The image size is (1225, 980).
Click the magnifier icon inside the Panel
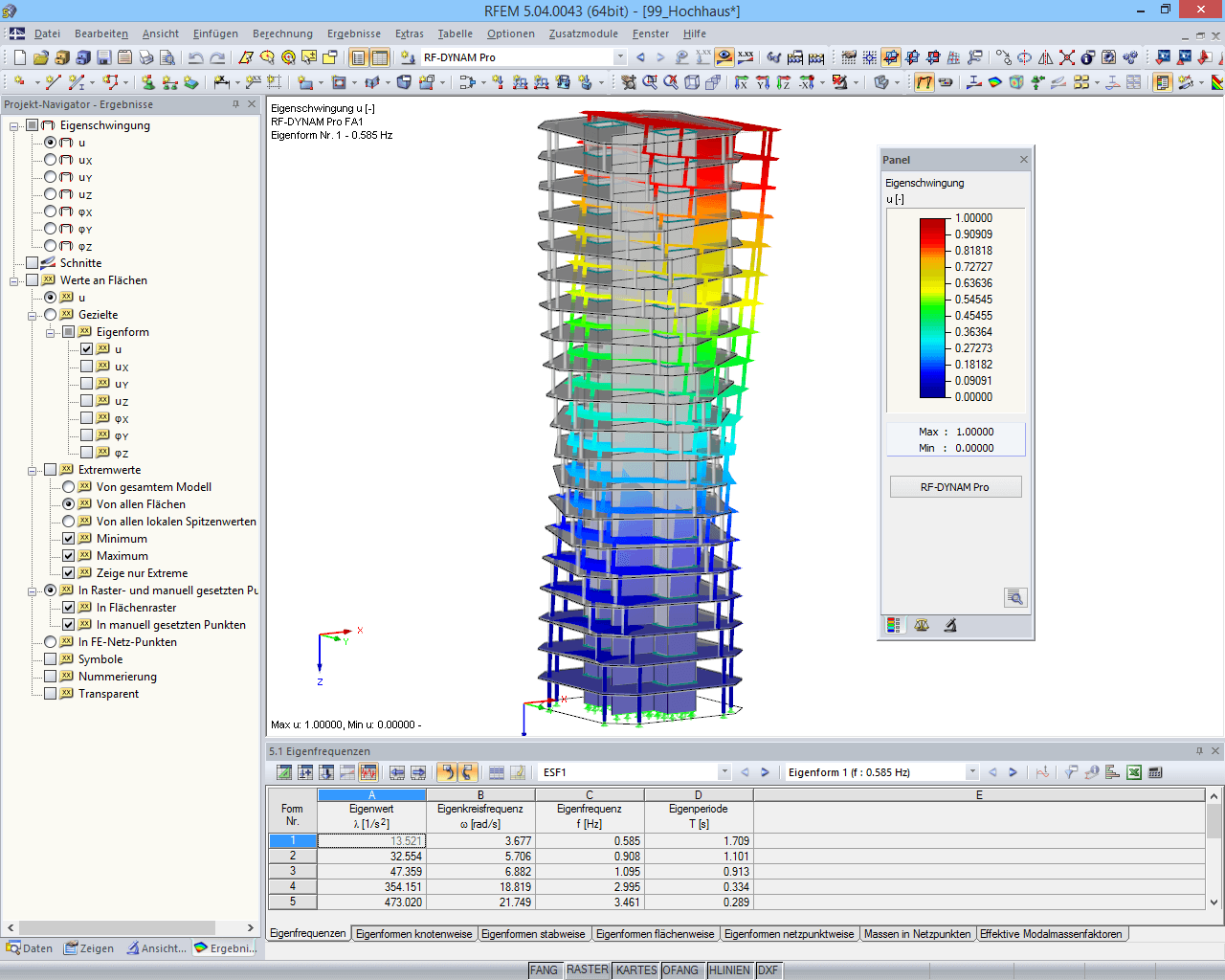tap(1015, 598)
